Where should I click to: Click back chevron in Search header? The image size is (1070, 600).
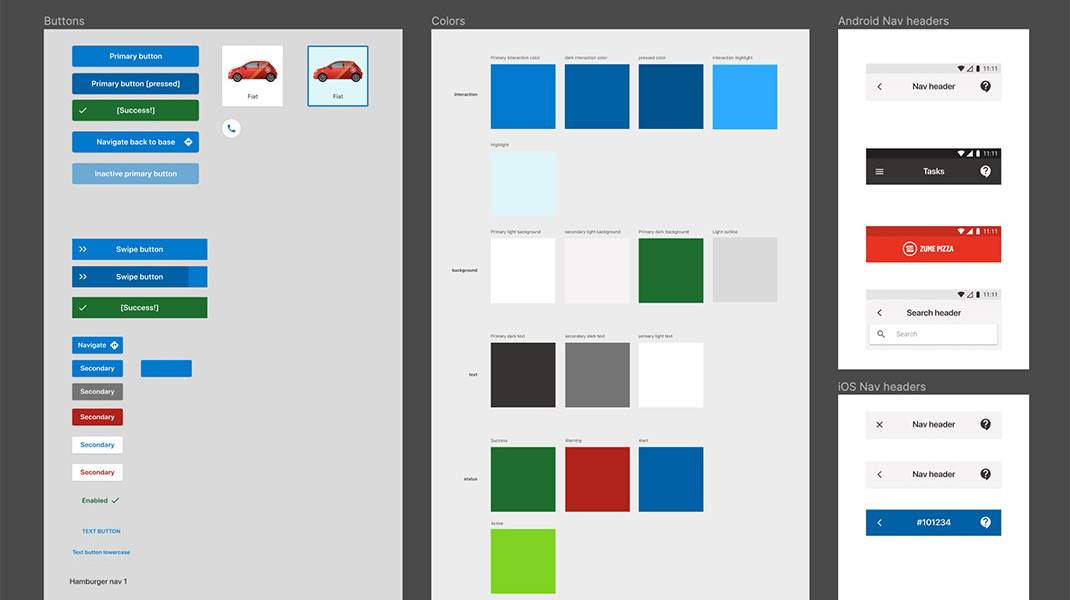point(880,313)
